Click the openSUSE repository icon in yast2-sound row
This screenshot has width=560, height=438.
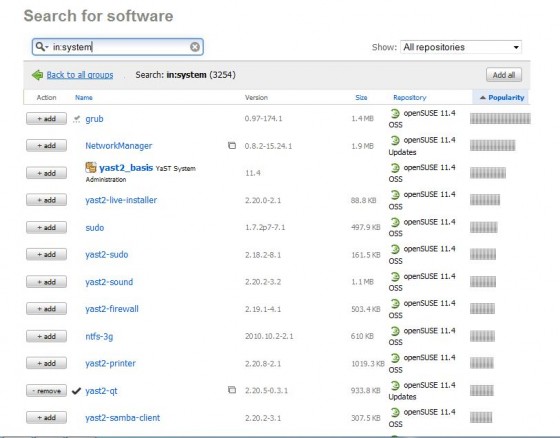pyautogui.click(x=395, y=277)
